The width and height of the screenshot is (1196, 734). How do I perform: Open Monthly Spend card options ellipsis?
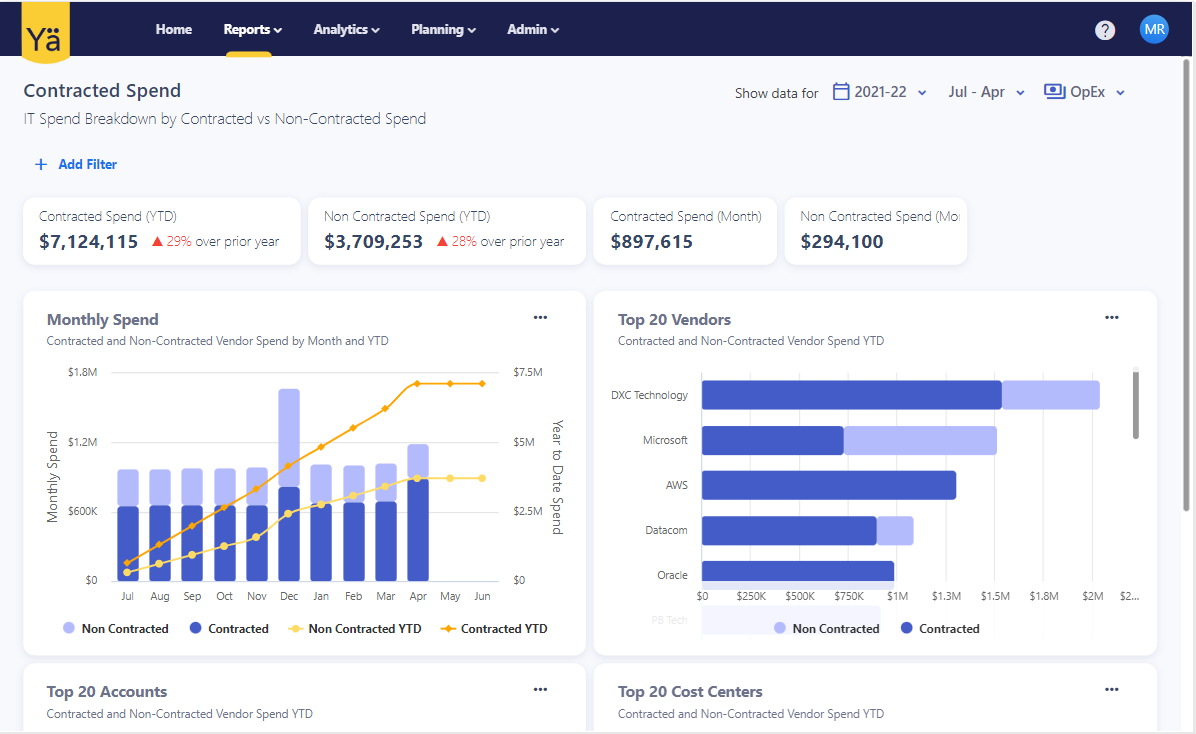click(540, 318)
